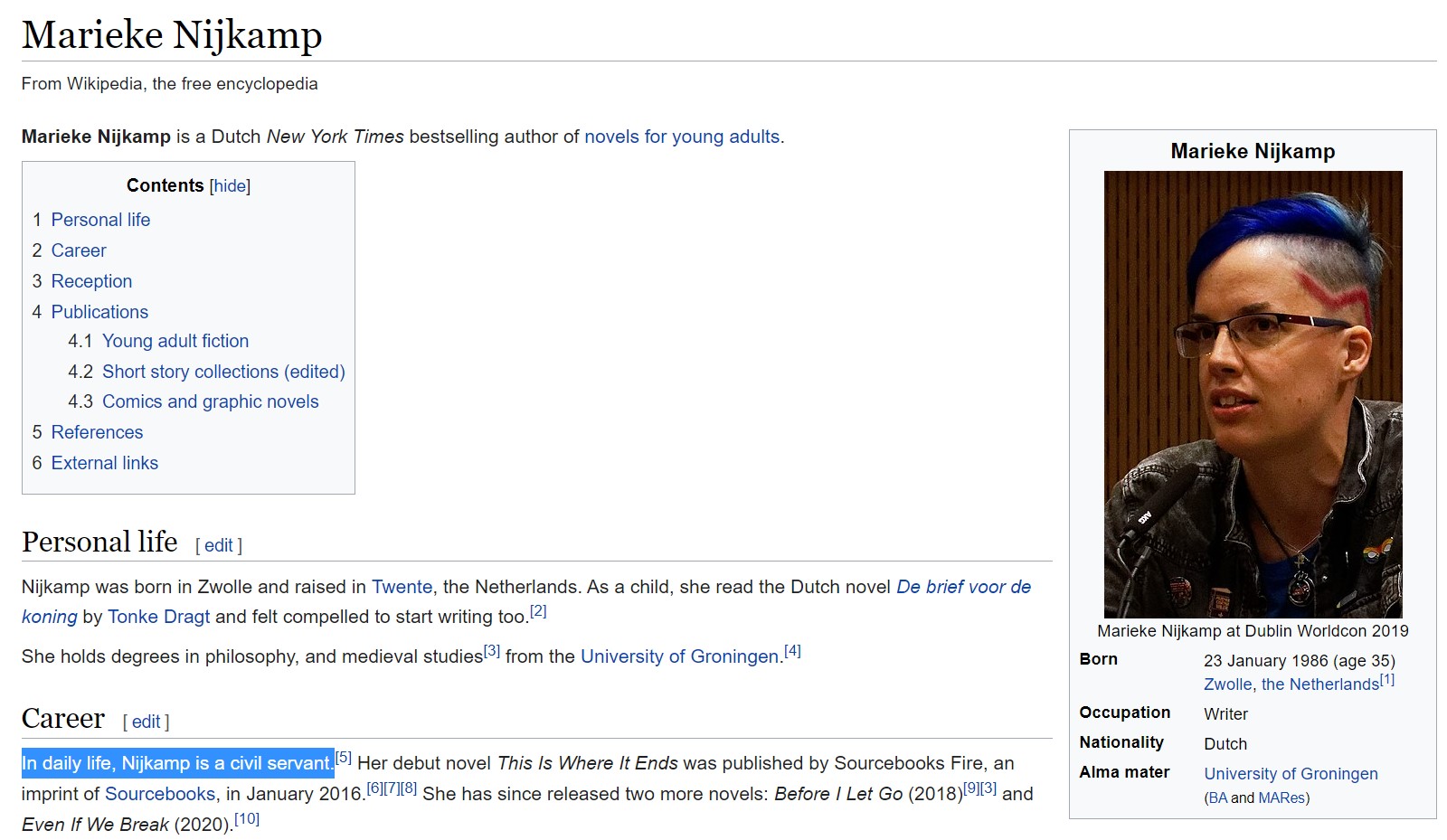Open citation [5] after 'civil servant'
Viewport: 1447px width, 840px height.
[343, 757]
